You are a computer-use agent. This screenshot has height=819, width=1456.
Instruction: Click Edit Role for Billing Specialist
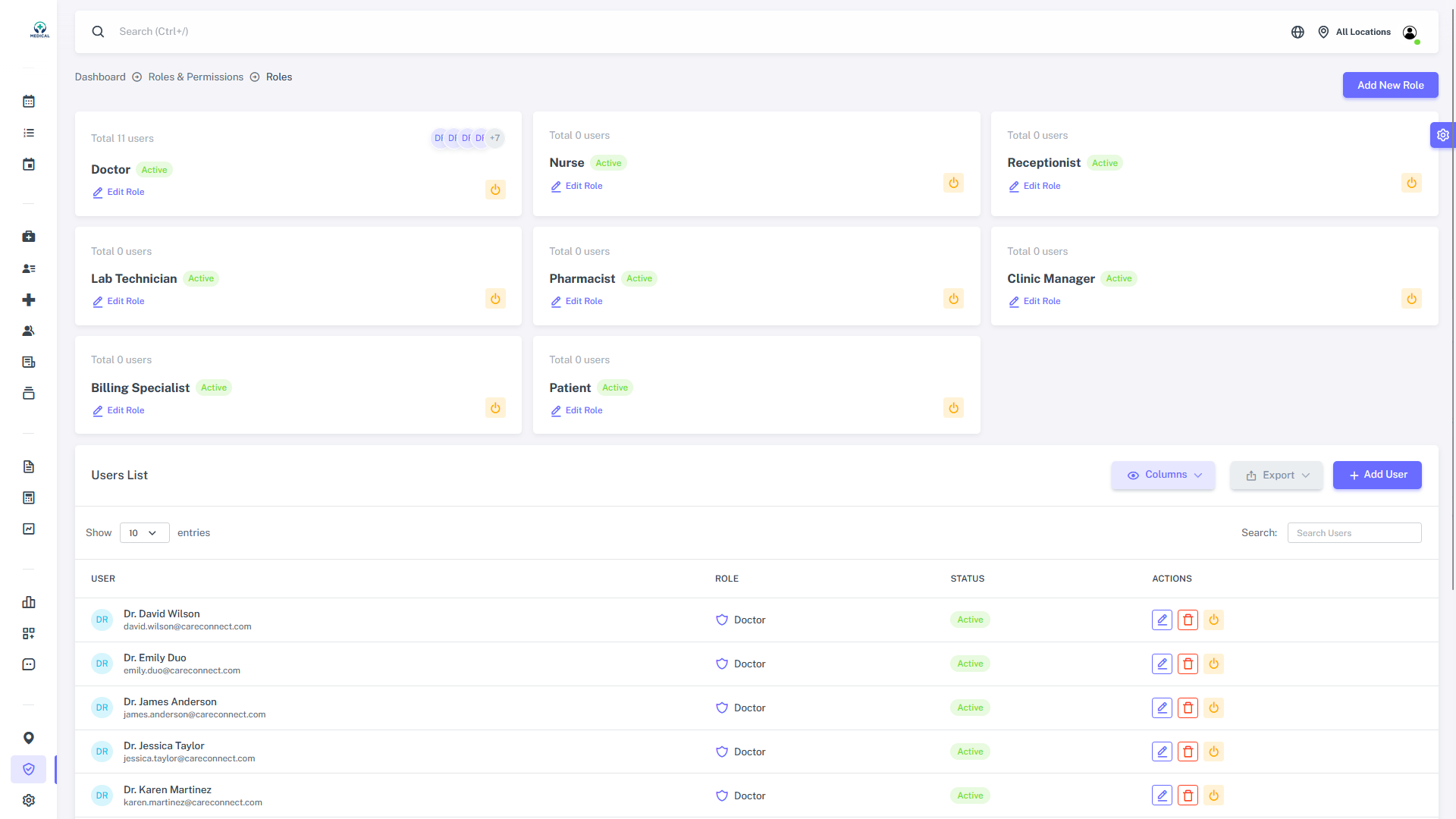pyautogui.click(x=118, y=410)
